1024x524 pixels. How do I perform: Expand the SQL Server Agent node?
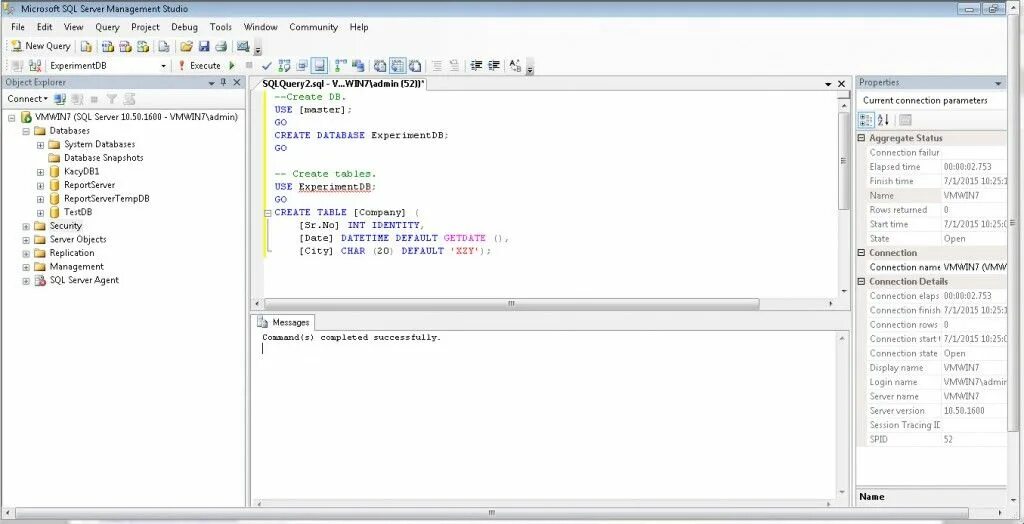(26, 281)
